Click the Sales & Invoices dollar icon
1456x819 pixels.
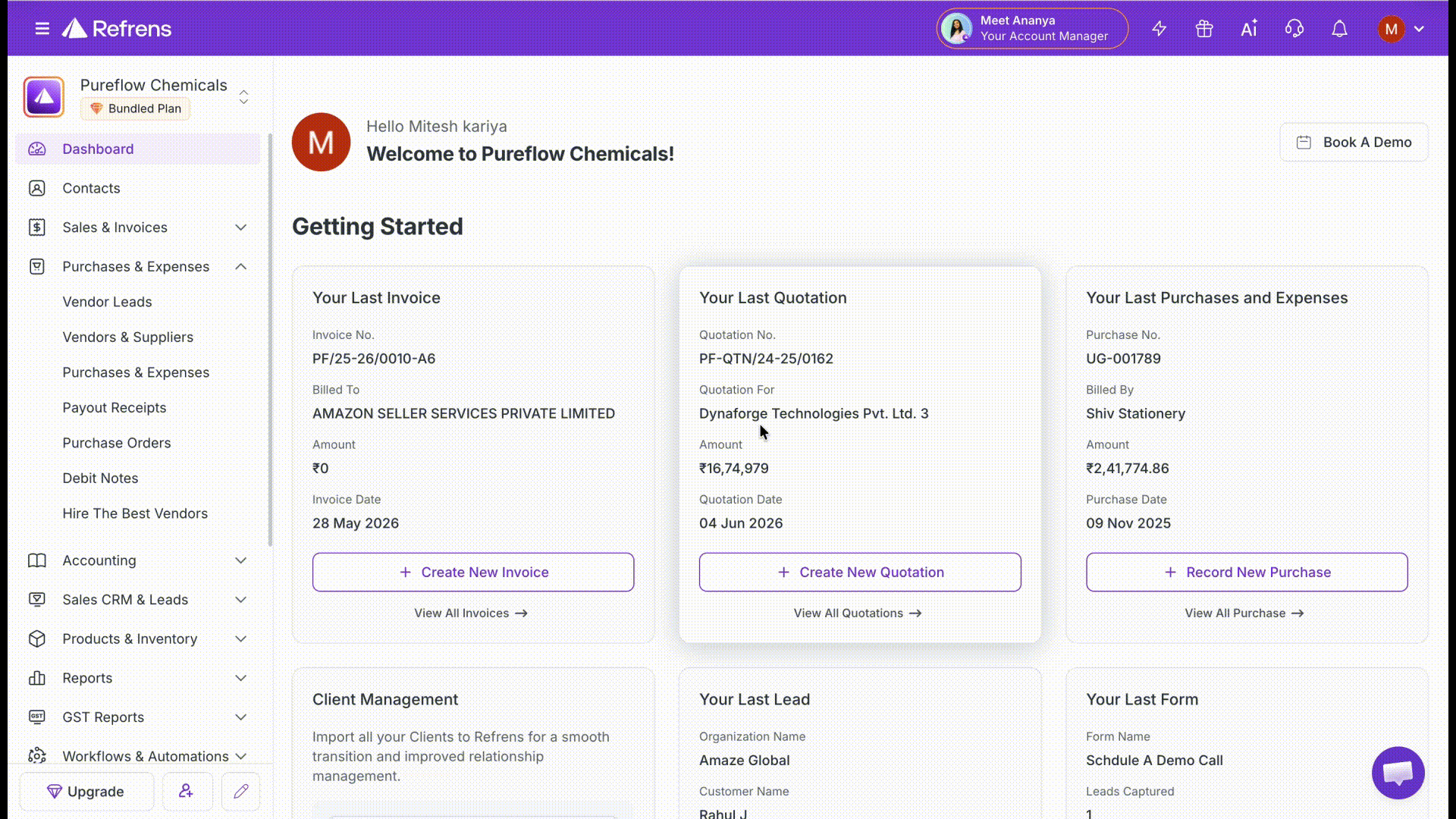(37, 227)
